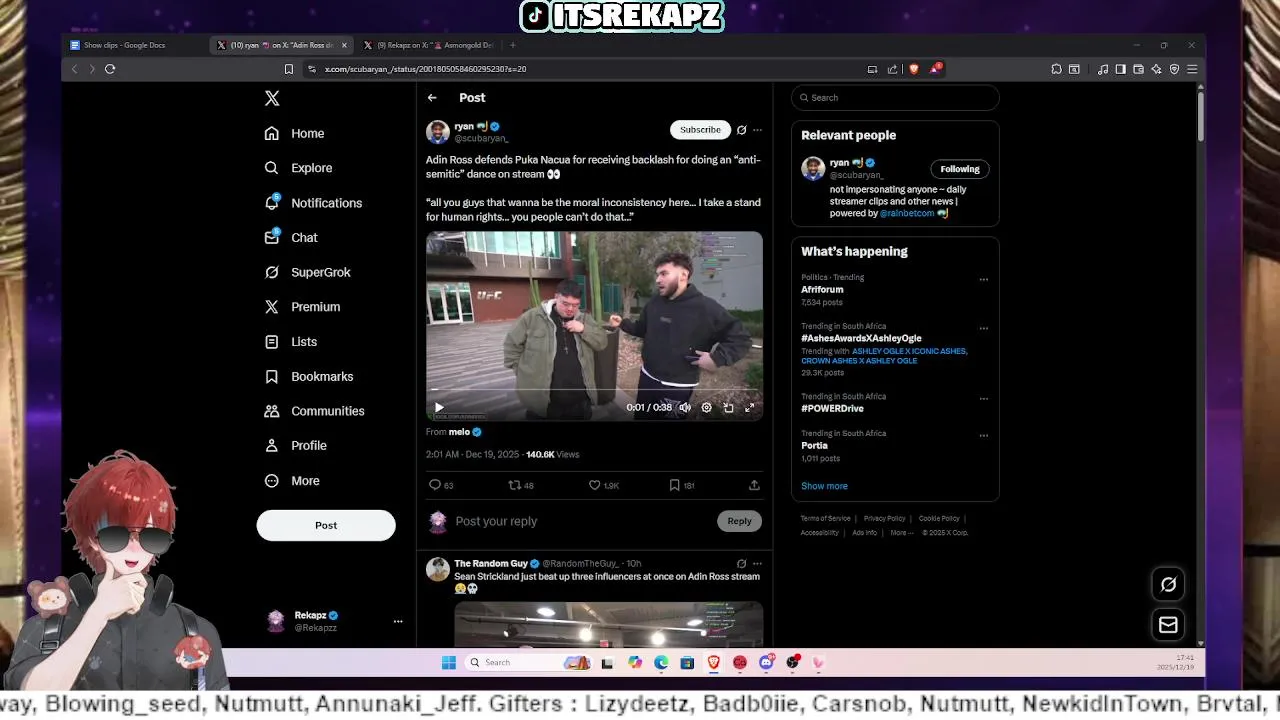Click Grok icon on ryan's post
The image size is (1280, 720).
tap(741, 130)
